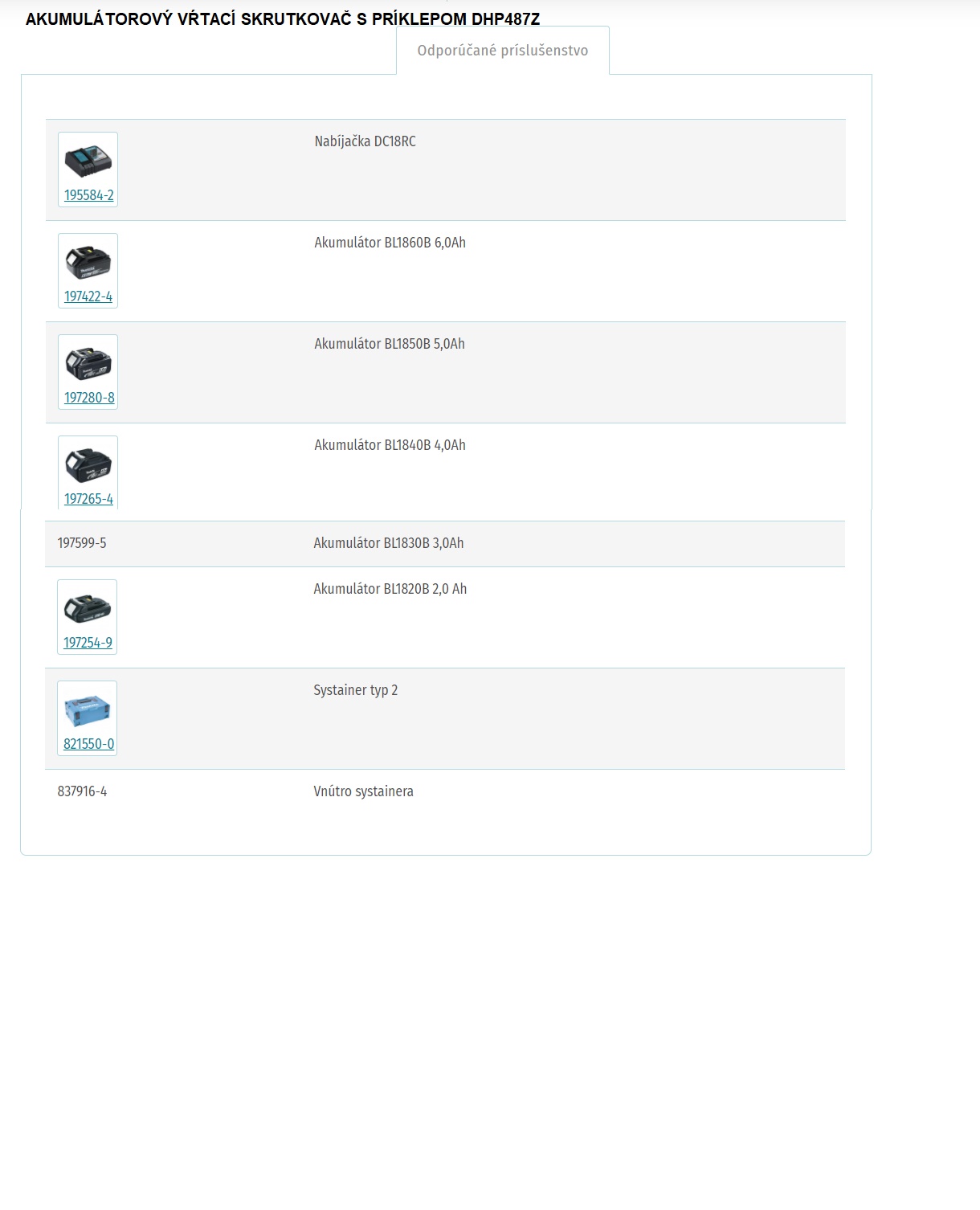This screenshot has width=980, height=1210.
Task: Select the part number 197599-5
Action: click(82, 543)
